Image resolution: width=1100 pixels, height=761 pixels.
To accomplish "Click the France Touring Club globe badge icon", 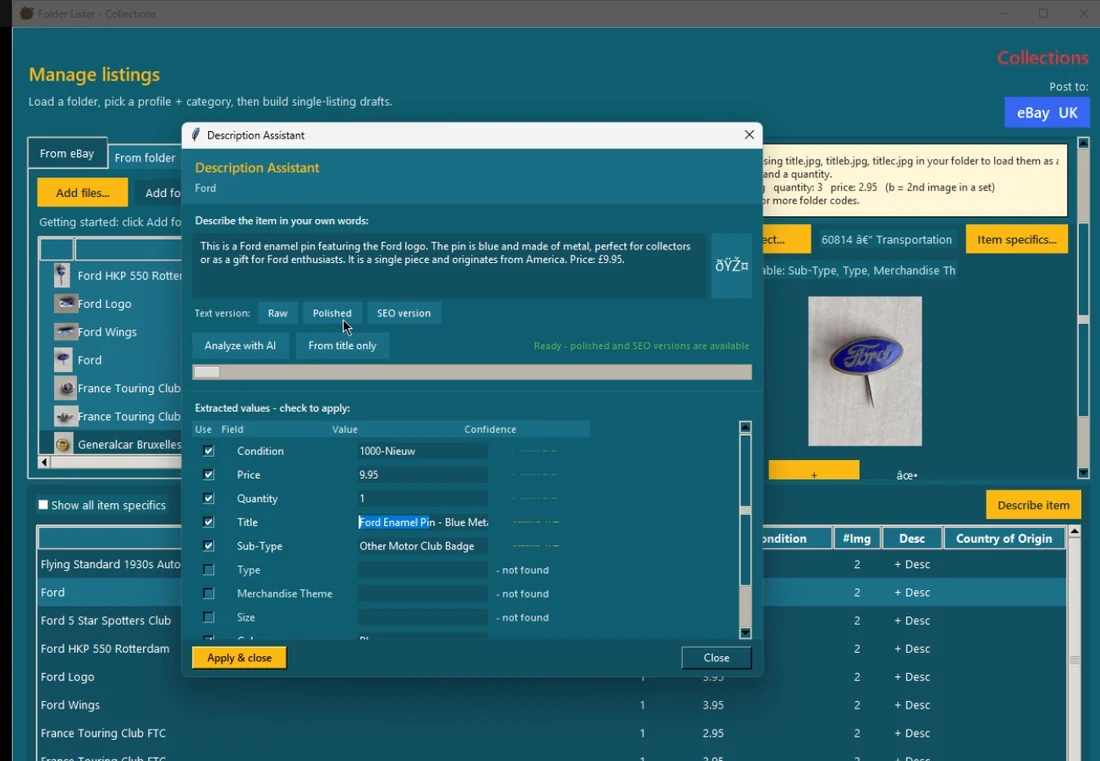I will (x=65, y=388).
